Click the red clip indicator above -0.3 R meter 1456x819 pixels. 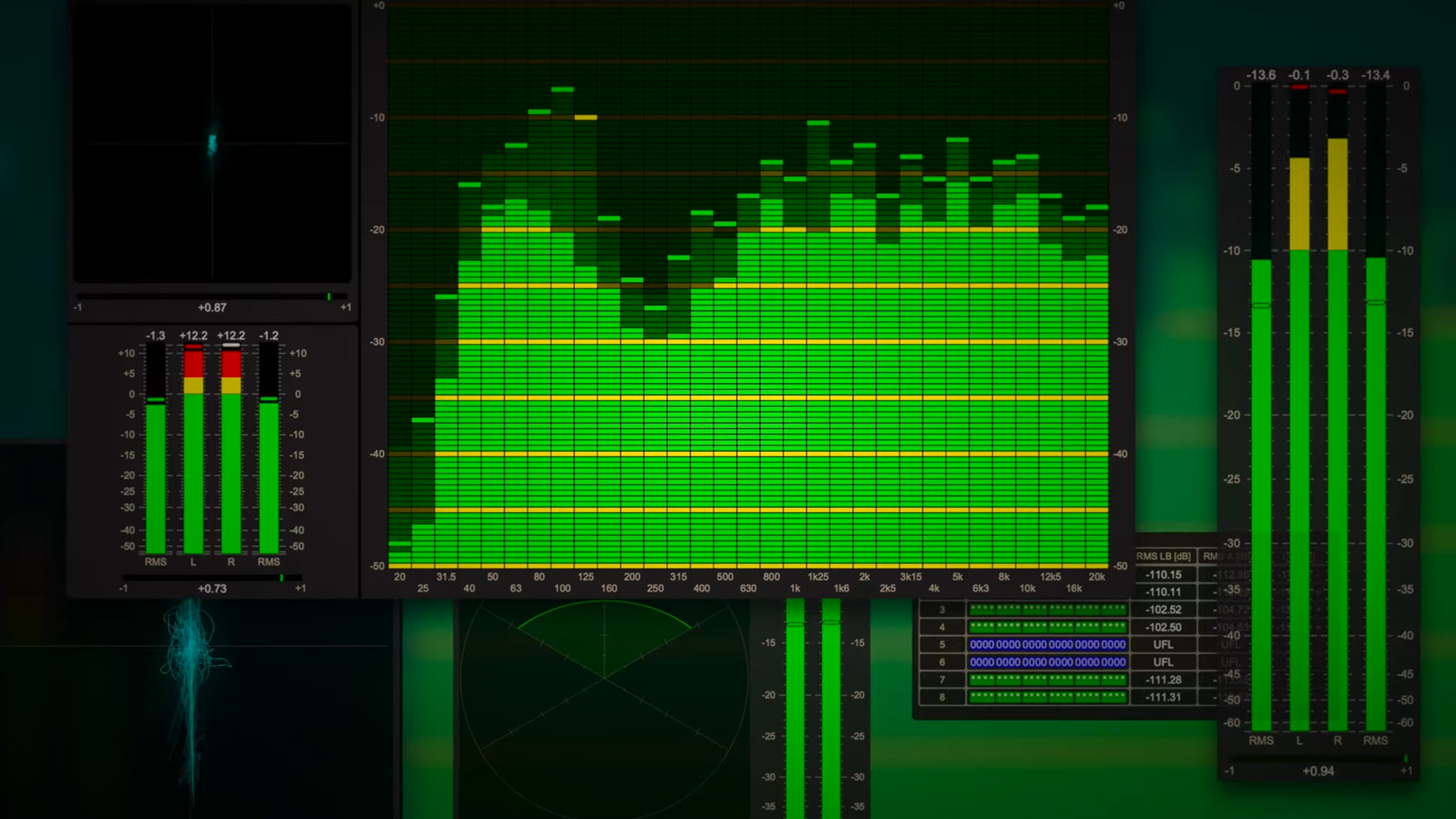click(x=1338, y=92)
